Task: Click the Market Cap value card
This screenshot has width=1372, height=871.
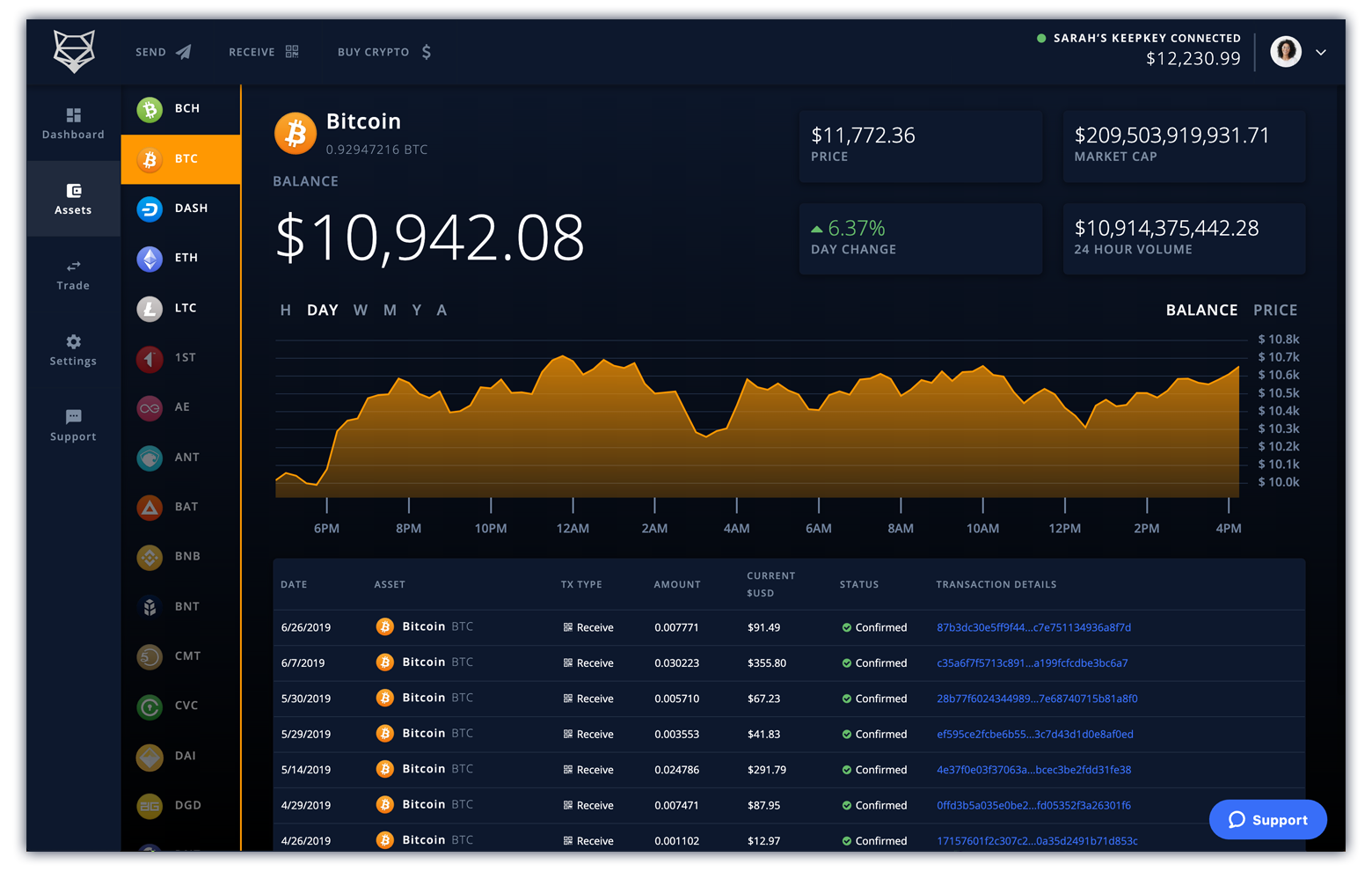Action: pyautogui.click(x=1185, y=146)
